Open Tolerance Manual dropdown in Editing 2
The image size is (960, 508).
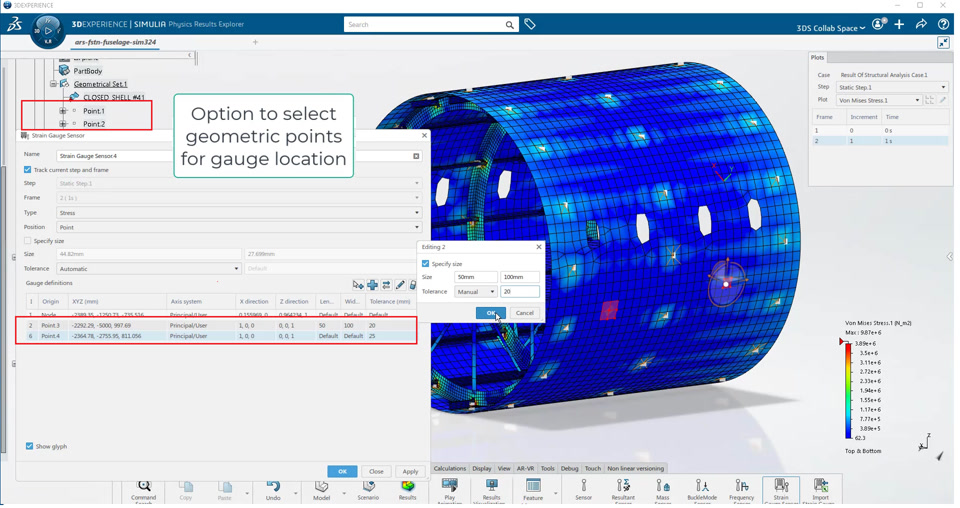476,292
